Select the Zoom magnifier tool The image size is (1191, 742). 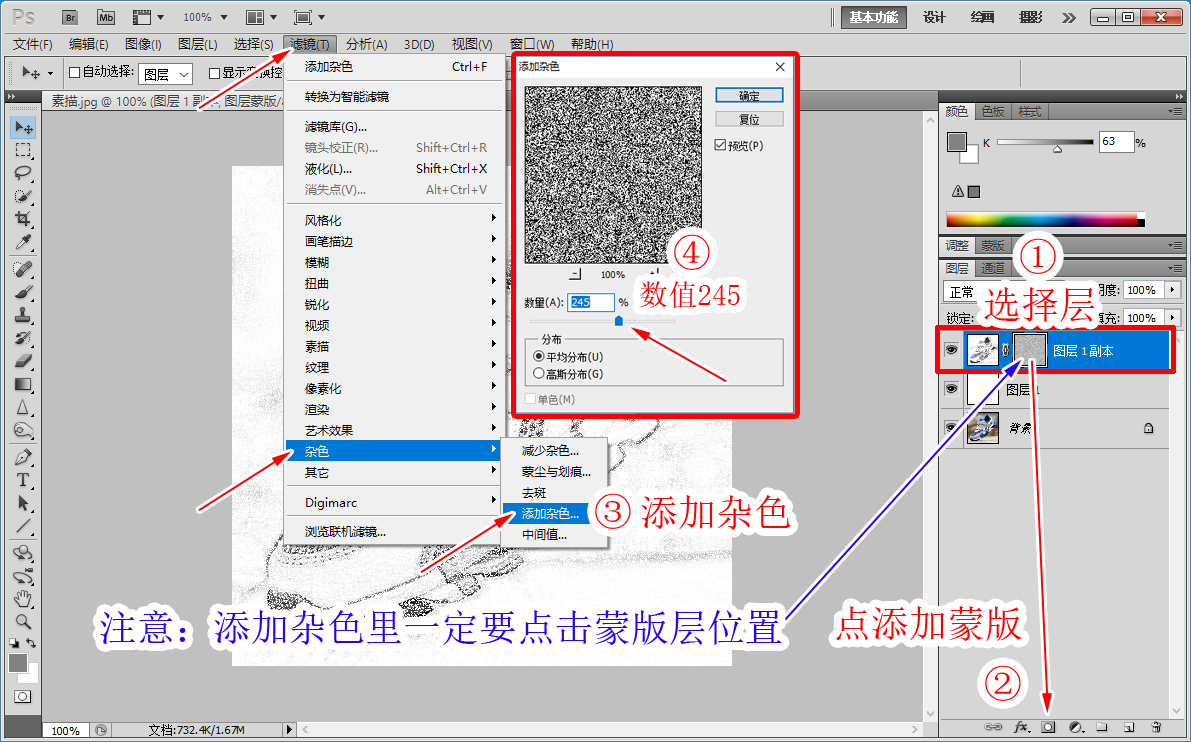(x=23, y=621)
